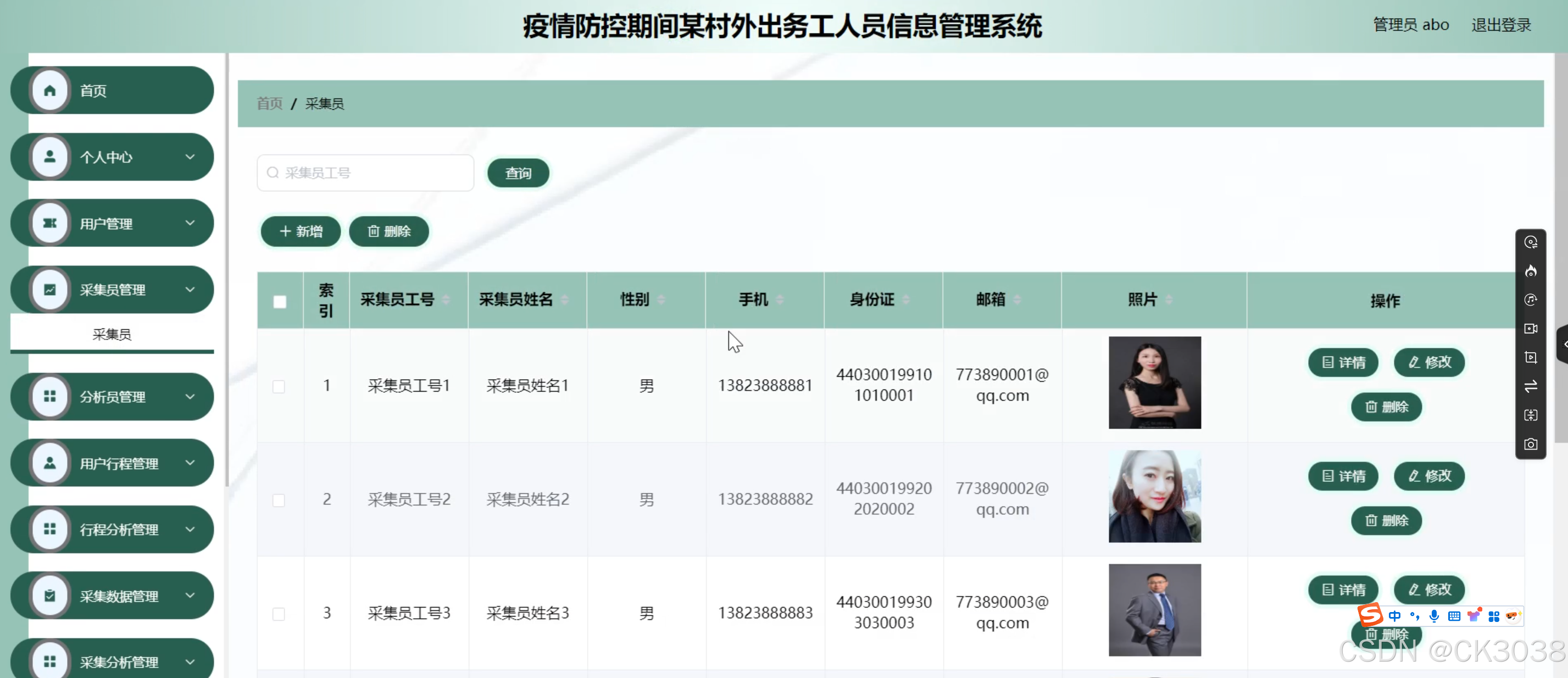Click the 查询 search button
This screenshot has height=678, width=1568.
click(x=518, y=174)
